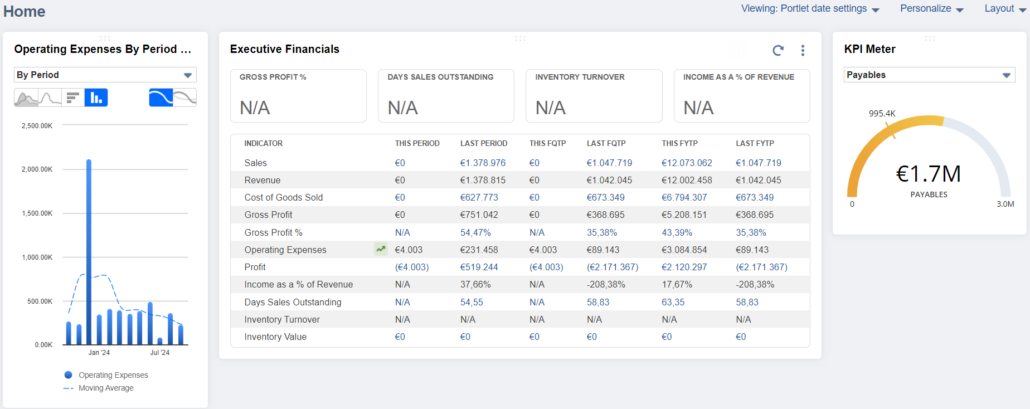Open the Layout menu
1030x409 pixels.
click(x=1005, y=9)
